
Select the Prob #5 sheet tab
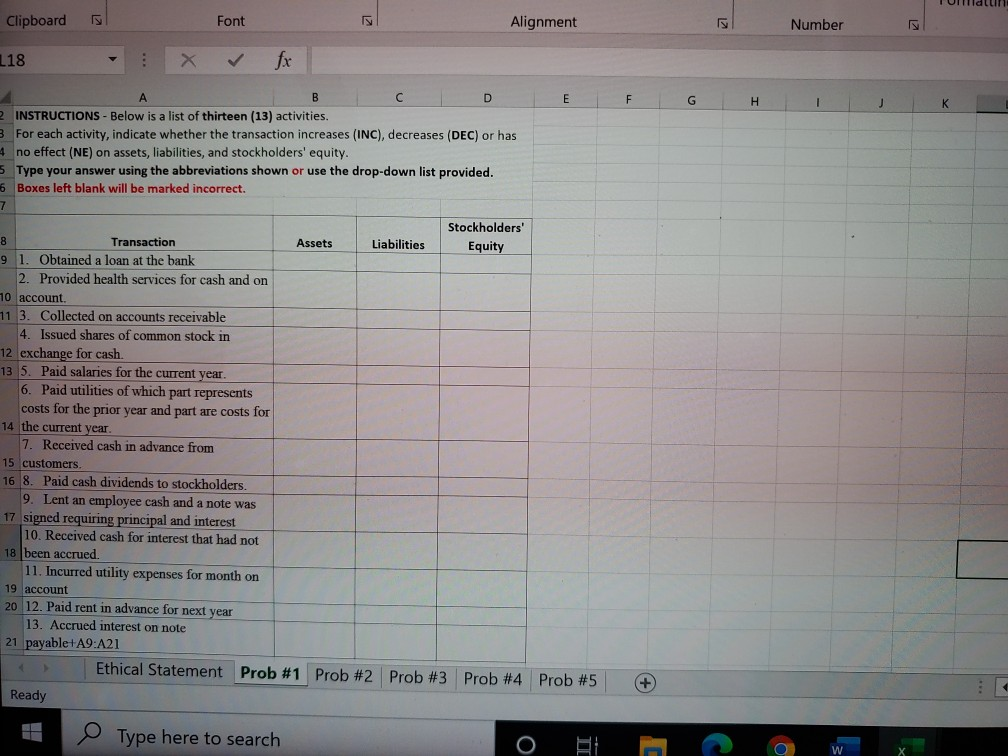point(566,679)
